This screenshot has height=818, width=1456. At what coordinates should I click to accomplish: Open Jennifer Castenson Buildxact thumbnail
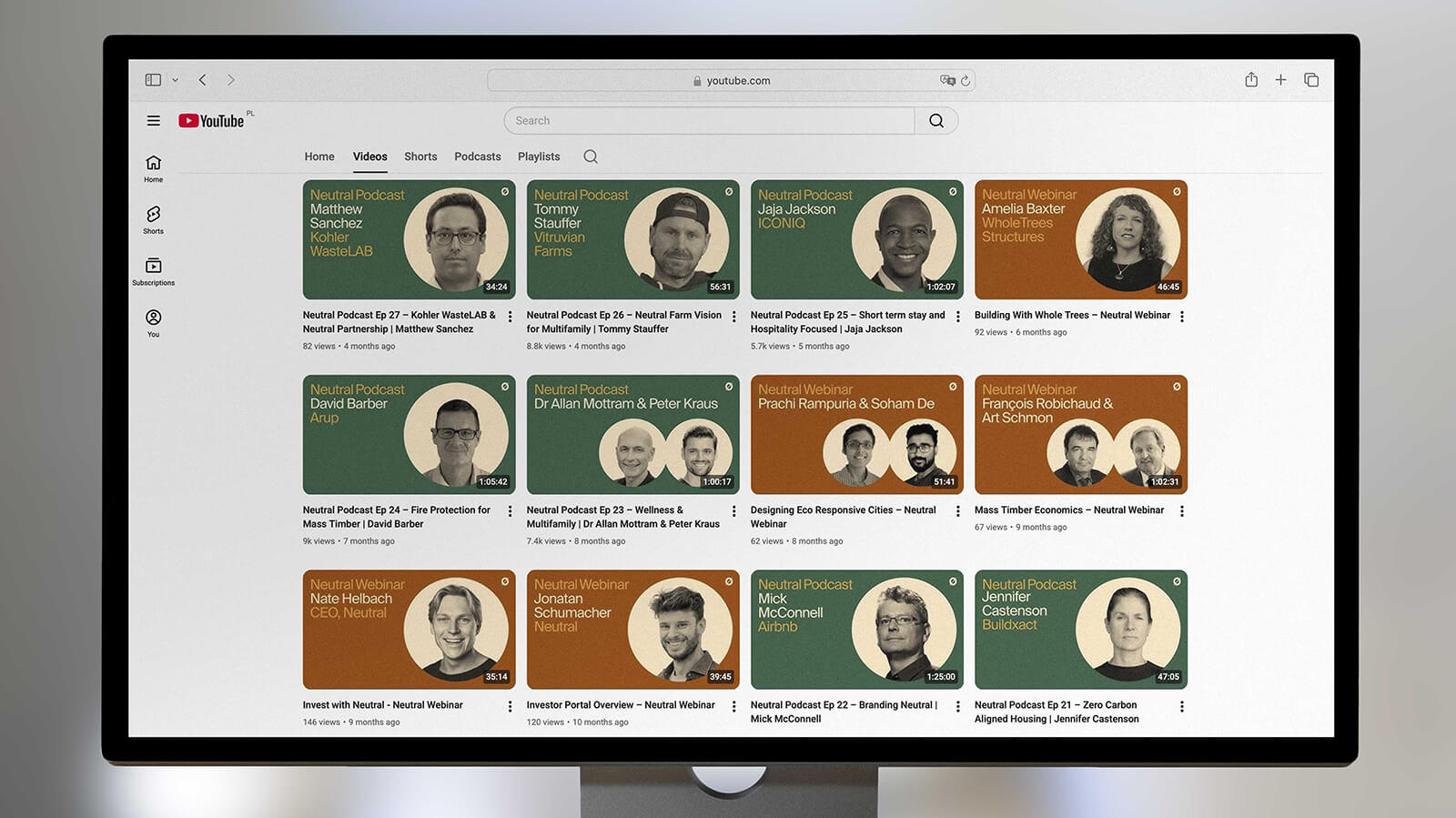tap(1081, 630)
